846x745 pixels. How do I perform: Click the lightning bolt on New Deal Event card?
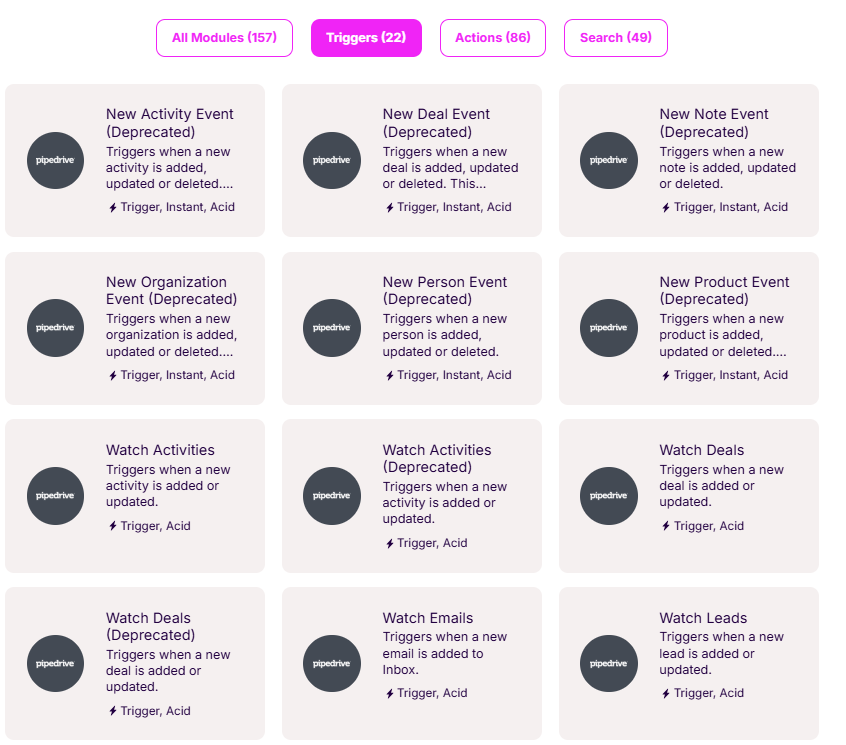[x=389, y=207]
